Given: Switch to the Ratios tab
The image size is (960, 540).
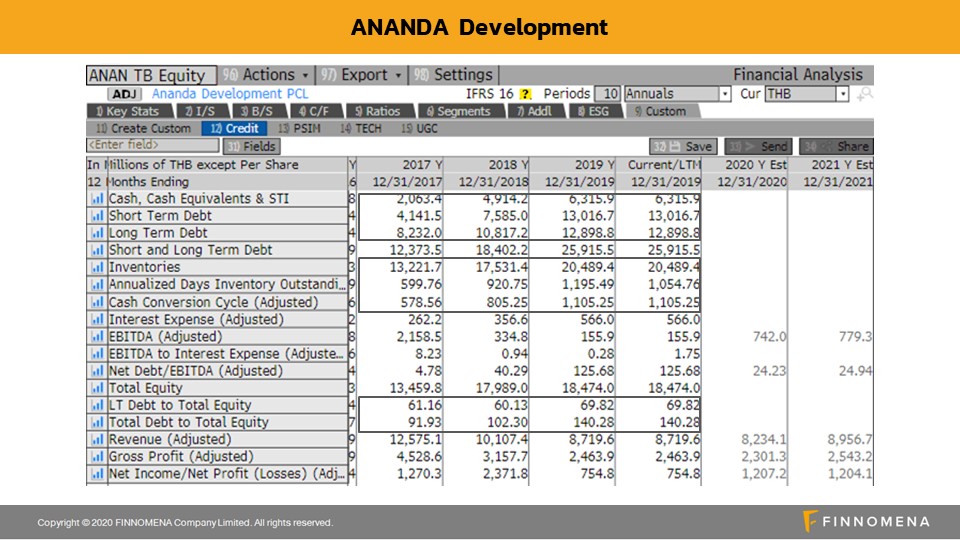Looking at the screenshot, I should 378,111.
